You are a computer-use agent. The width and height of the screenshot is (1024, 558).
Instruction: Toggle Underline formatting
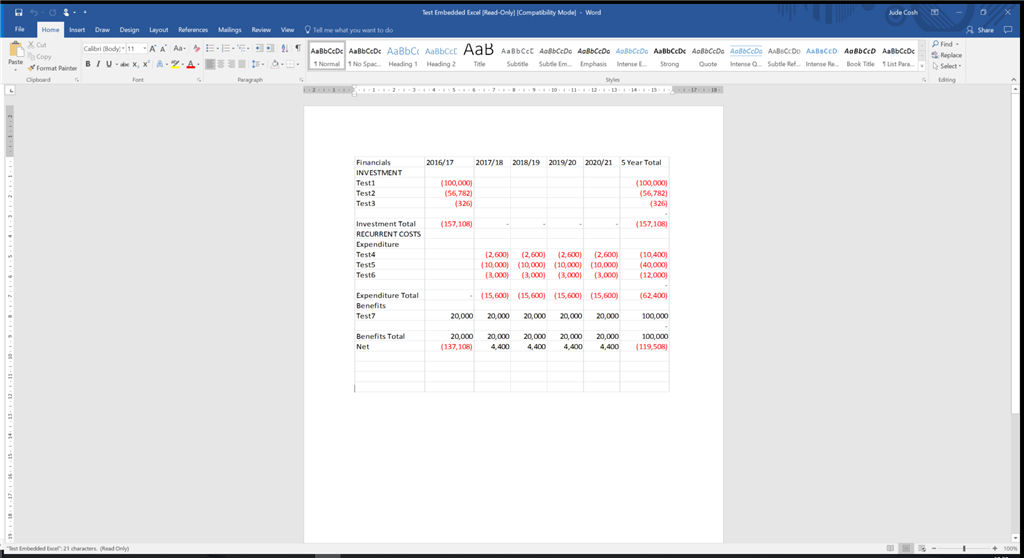pyautogui.click(x=108, y=64)
